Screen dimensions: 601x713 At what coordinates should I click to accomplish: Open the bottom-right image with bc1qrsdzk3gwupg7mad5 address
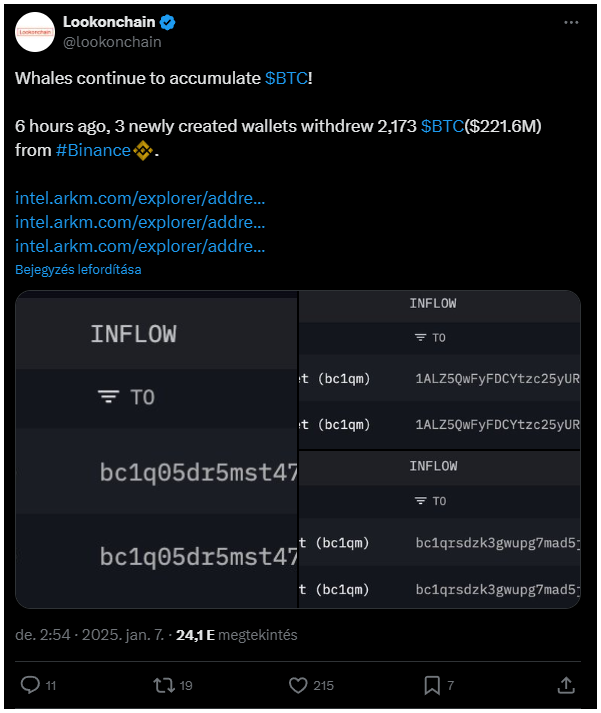(440, 530)
